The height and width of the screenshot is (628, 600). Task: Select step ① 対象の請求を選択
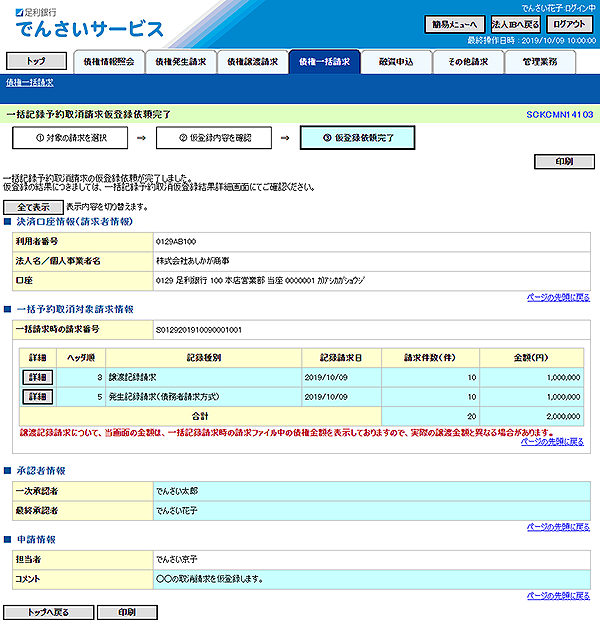click(x=70, y=138)
